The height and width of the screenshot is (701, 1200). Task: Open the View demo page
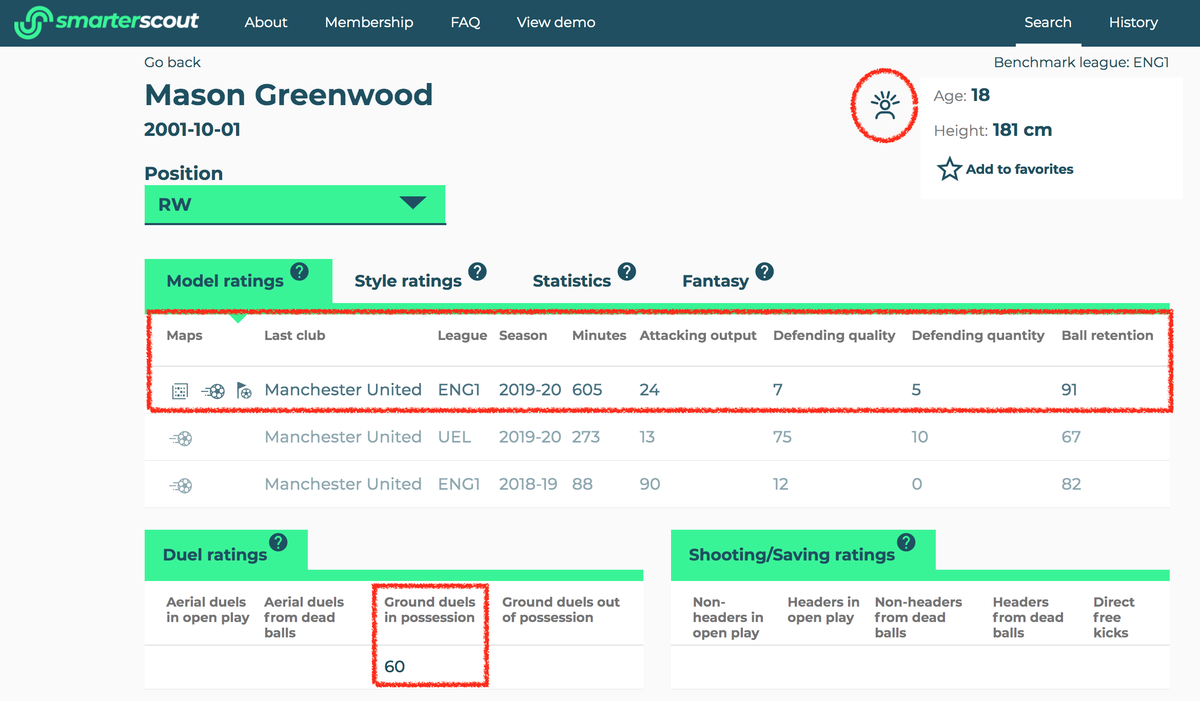click(556, 22)
